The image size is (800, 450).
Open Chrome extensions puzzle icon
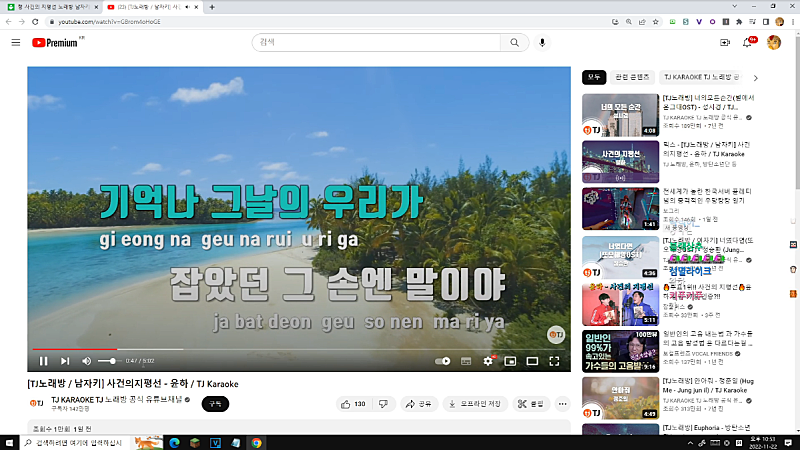(x=739, y=22)
